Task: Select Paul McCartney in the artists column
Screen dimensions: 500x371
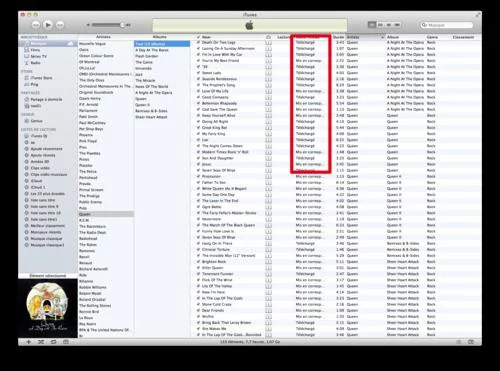Action: click(92, 123)
